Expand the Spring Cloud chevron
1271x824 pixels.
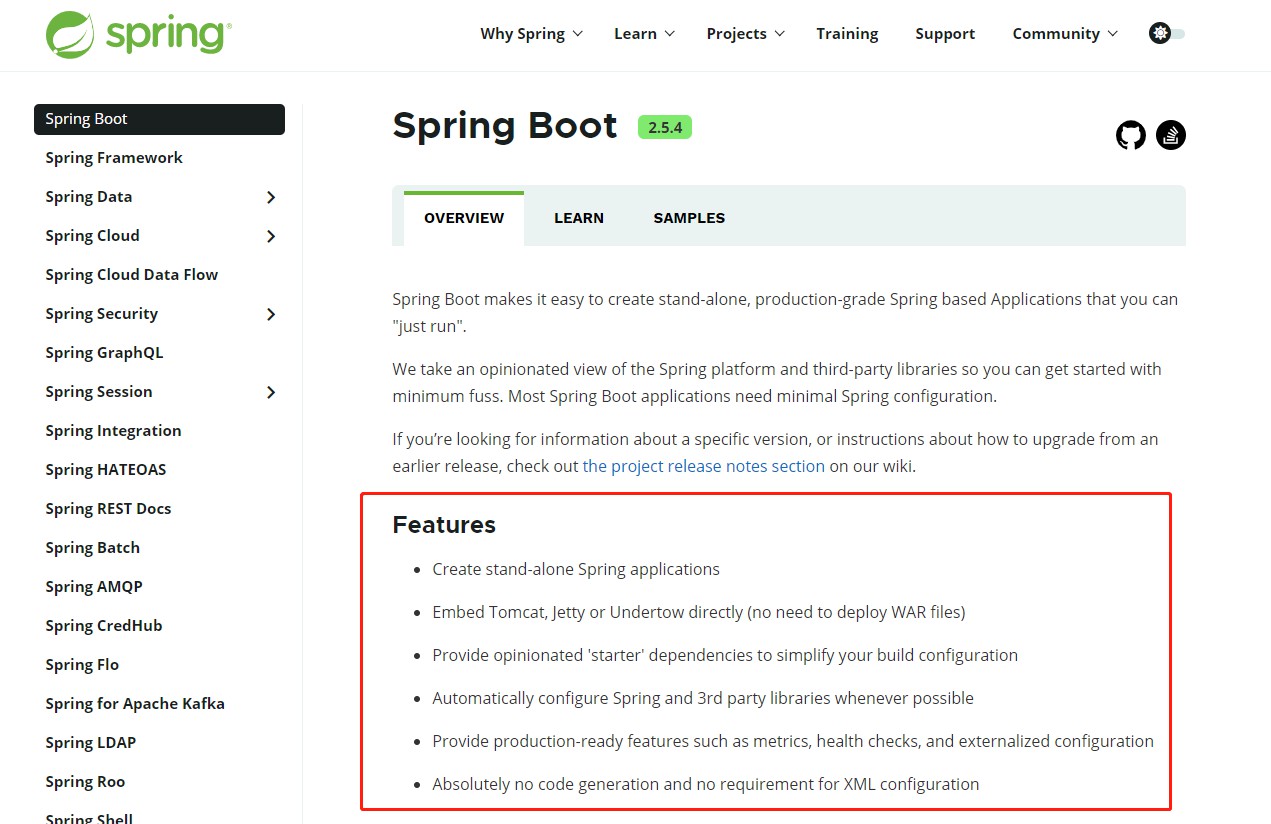(x=271, y=236)
